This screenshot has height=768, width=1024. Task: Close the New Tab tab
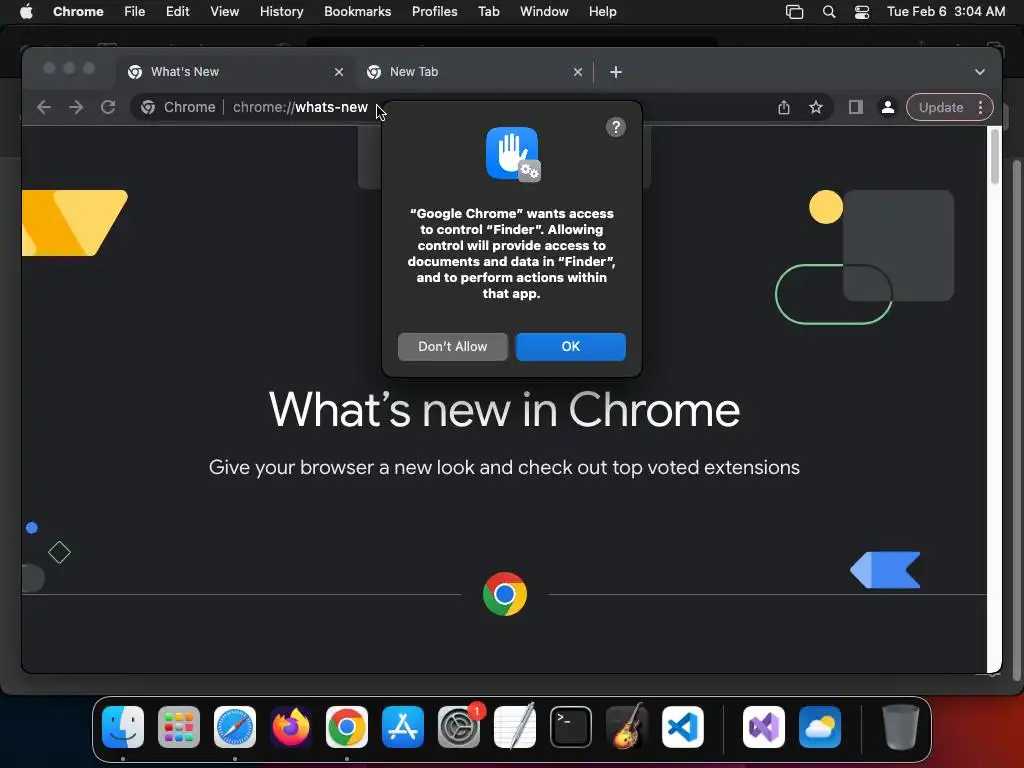(578, 72)
